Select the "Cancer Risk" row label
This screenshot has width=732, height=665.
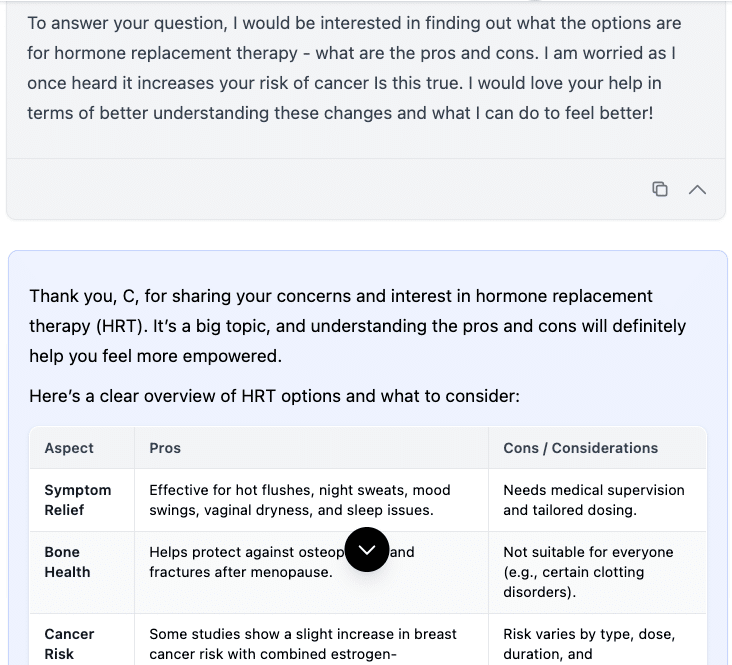[x=69, y=644]
